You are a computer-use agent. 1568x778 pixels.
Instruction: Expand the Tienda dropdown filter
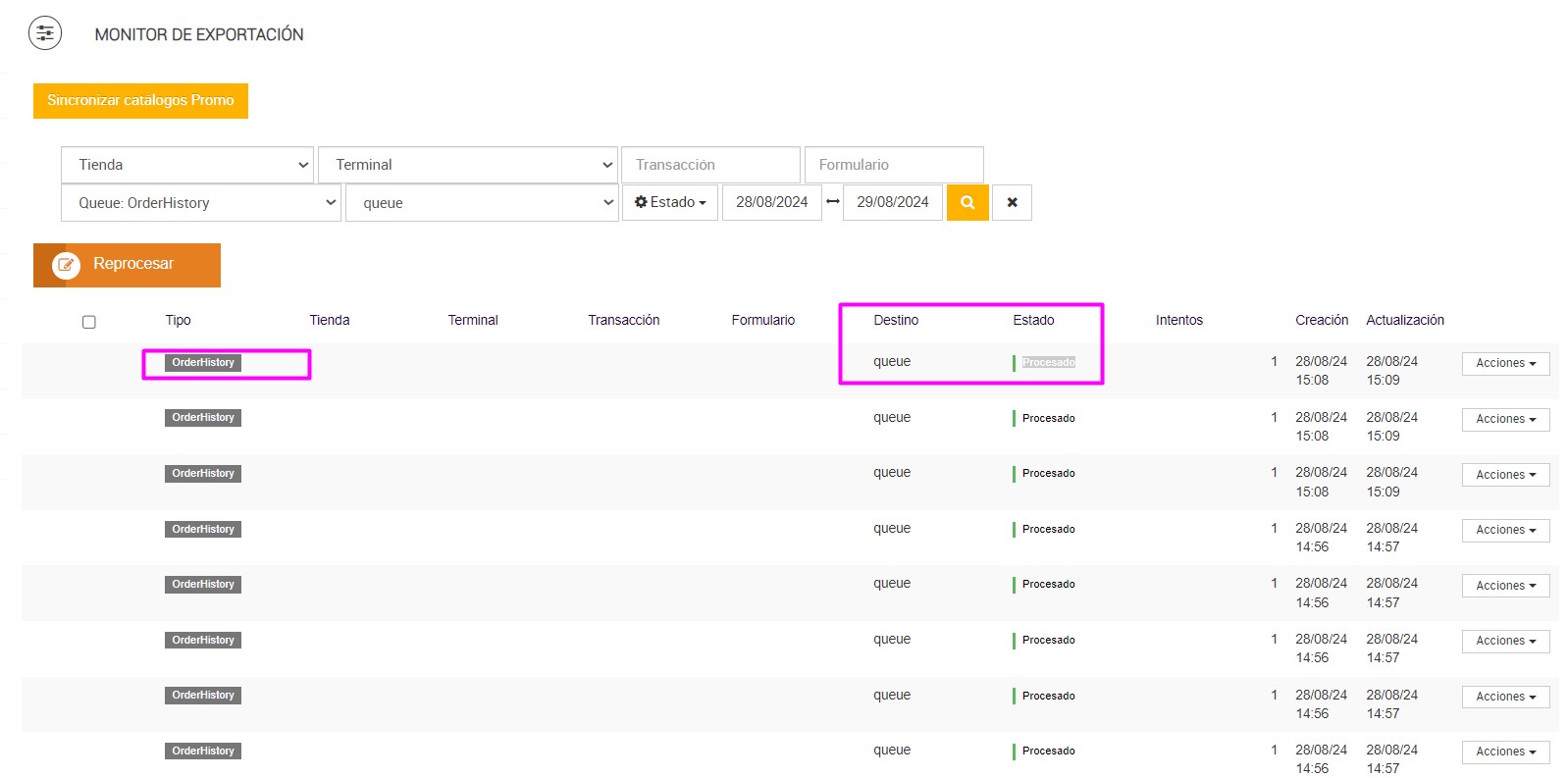(187, 165)
